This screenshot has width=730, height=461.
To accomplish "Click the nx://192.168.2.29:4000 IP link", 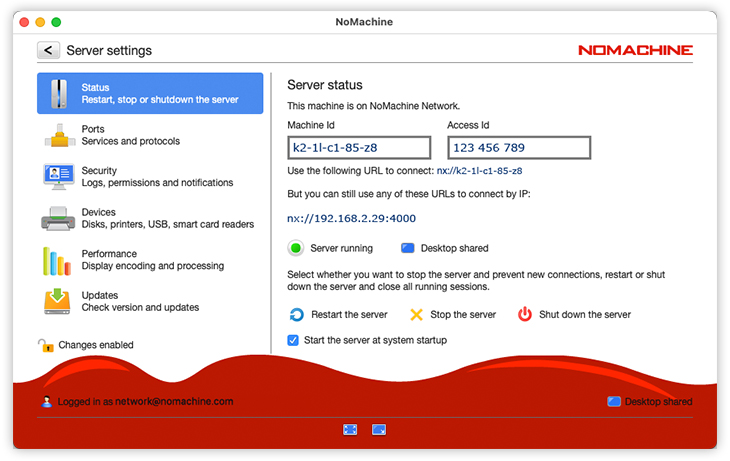I will (351, 218).
